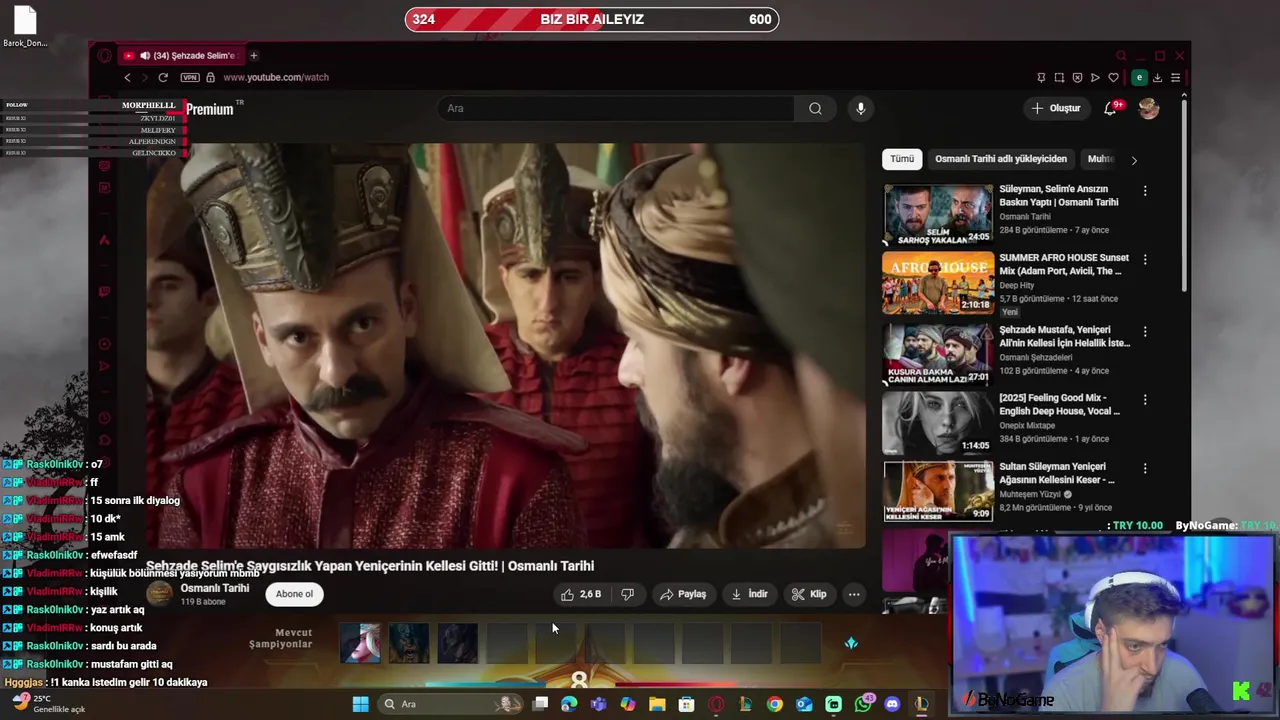Select the Tümü filter chip

point(902,159)
